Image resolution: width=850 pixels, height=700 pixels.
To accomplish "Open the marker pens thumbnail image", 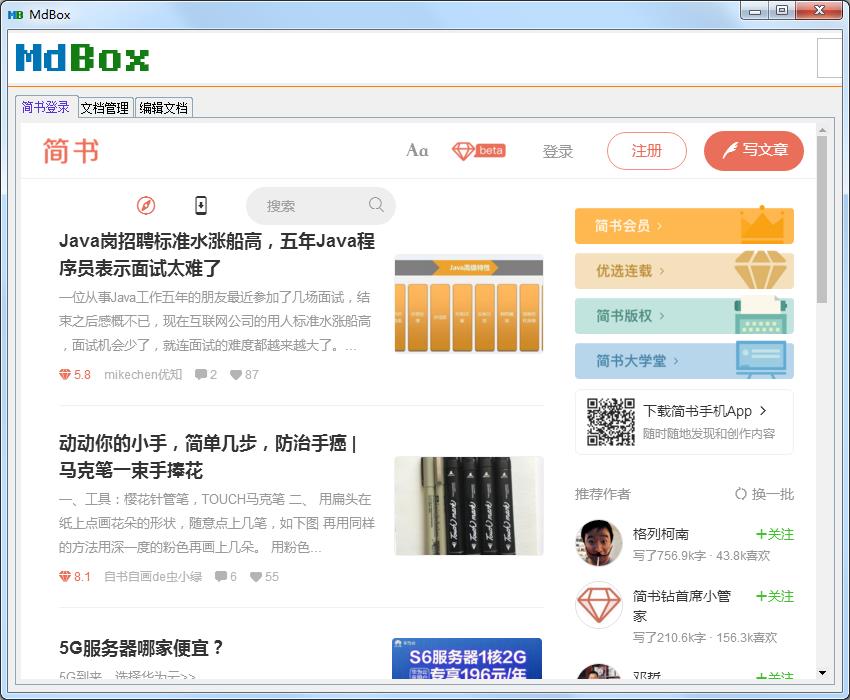I will (x=468, y=506).
